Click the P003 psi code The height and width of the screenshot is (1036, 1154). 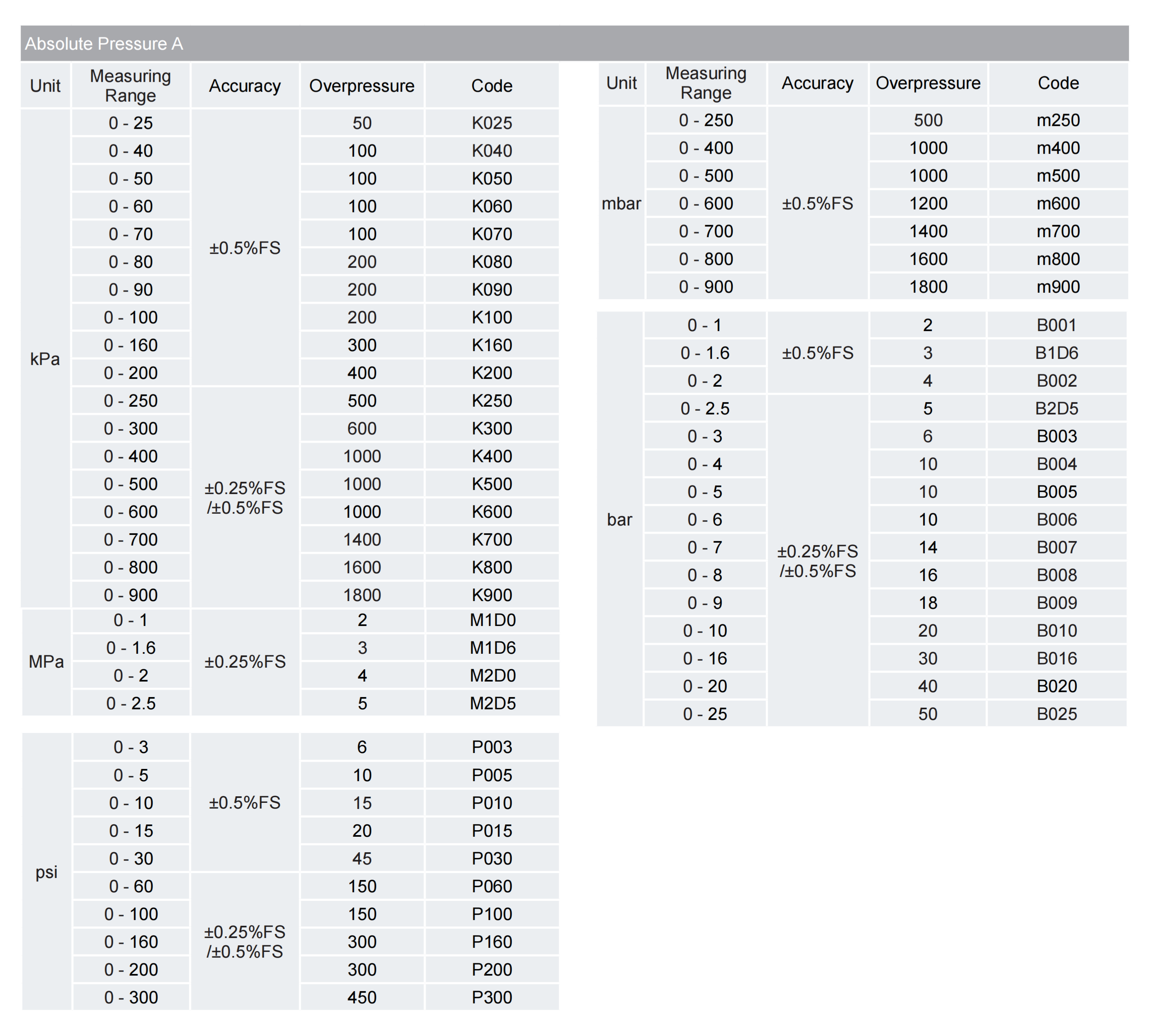[491, 747]
